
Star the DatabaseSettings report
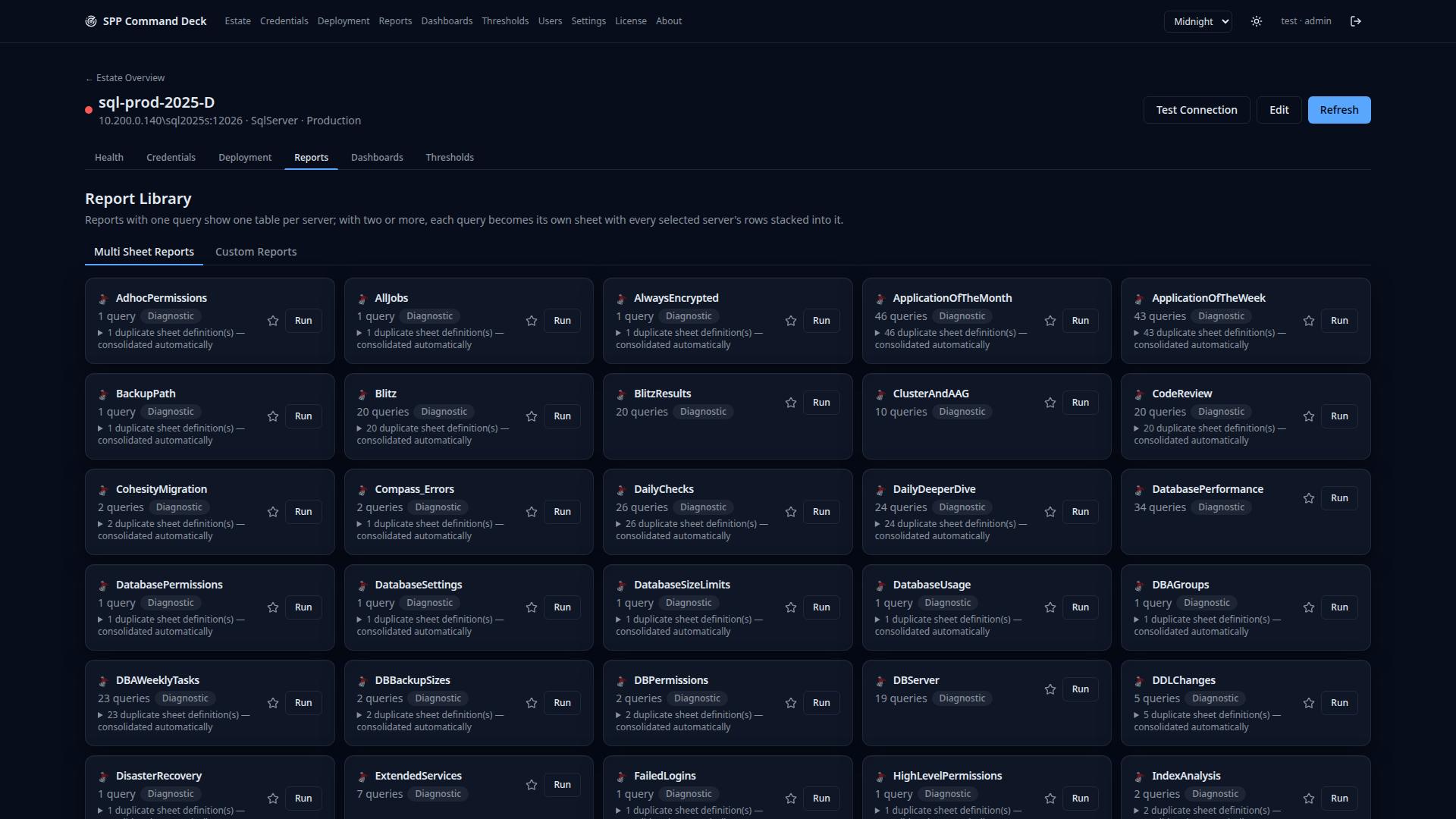tap(532, 607)
